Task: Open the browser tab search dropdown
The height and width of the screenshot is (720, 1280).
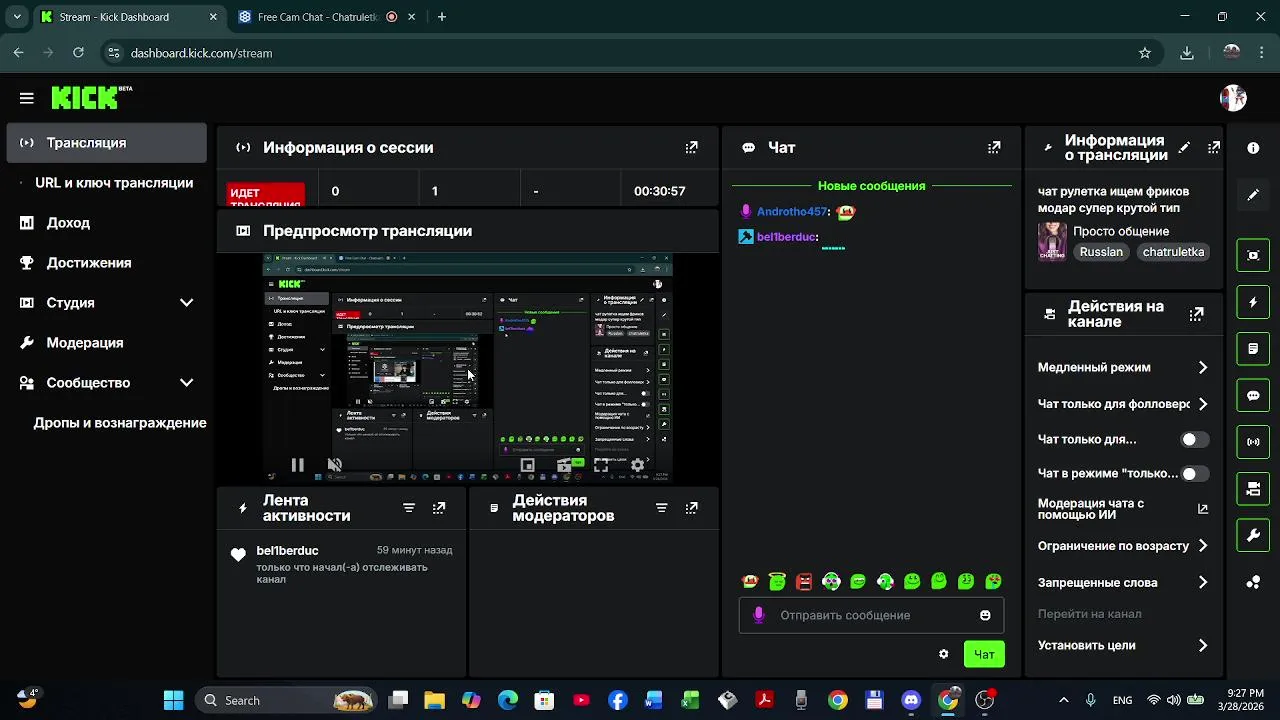Action: [x=17, y=17]
